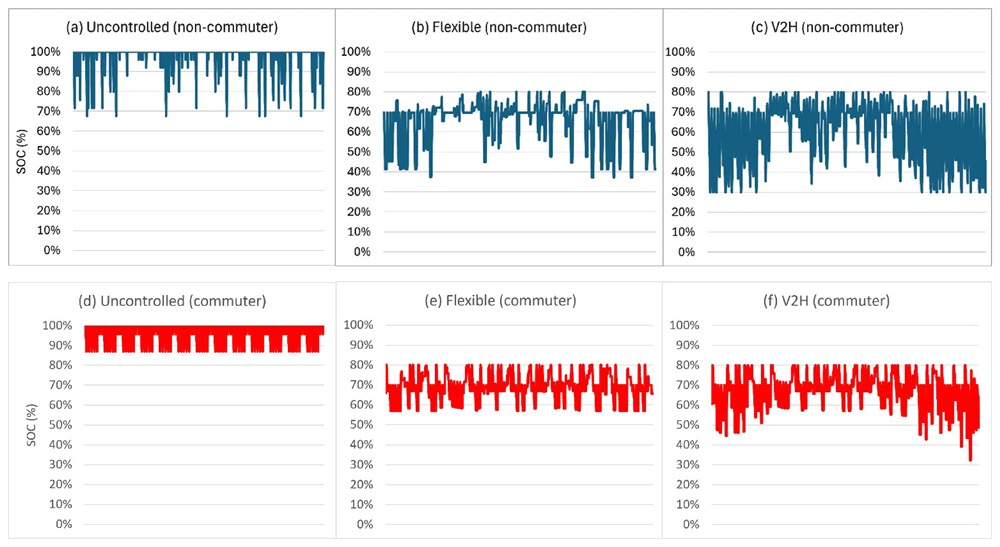
Task: Click the 40% tick label in Uncontrolled (non-commuter) chart
Action: (48, 171)
